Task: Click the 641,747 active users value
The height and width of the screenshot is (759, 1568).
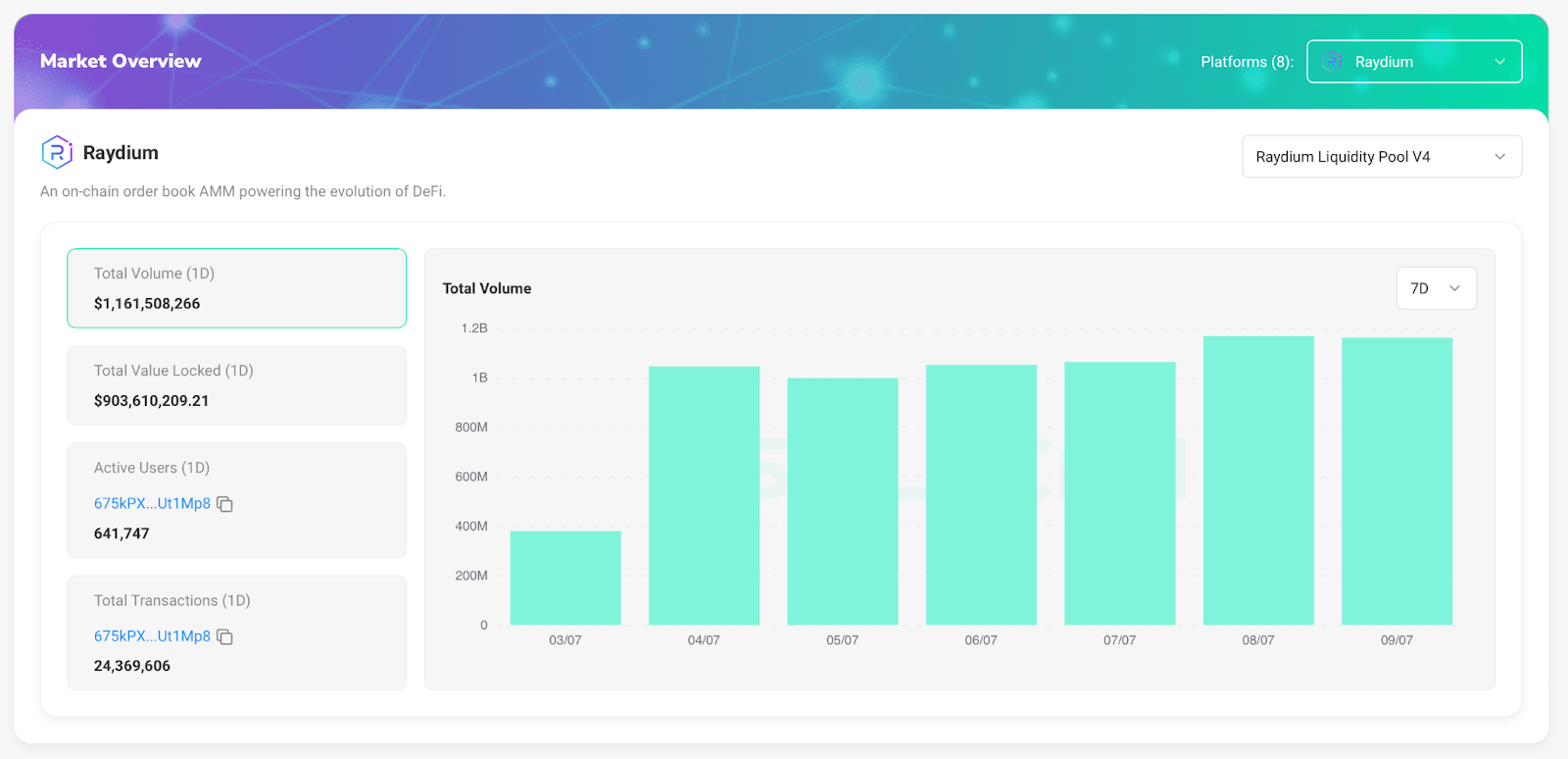Action: 122,533
